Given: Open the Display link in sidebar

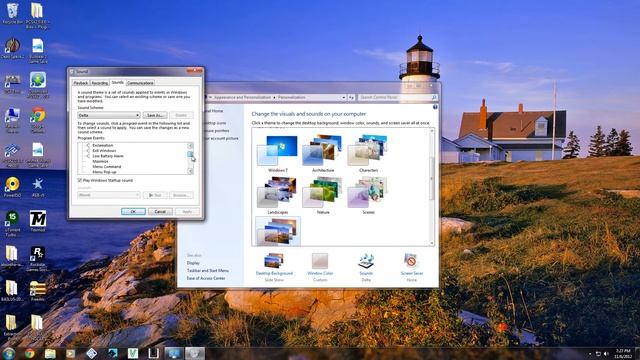Looking at the screenshot, I should pyautogui.click(x=193, y=263).
